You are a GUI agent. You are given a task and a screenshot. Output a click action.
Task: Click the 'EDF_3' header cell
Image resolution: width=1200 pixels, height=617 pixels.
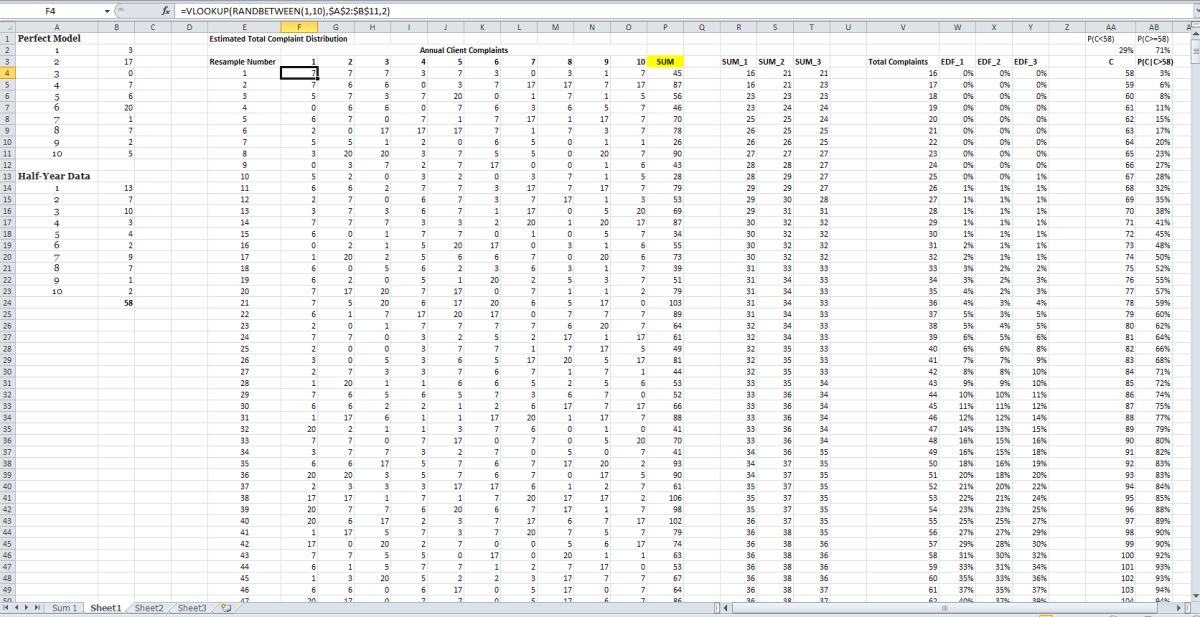tap(1030, 61)
